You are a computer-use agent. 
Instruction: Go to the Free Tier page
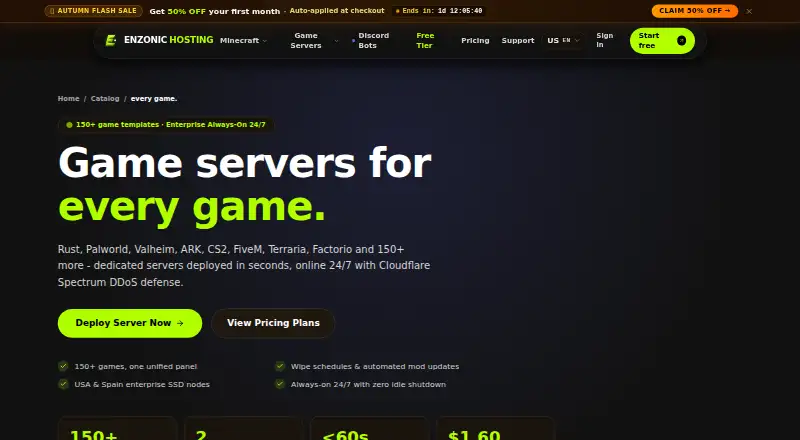[425, 41]
